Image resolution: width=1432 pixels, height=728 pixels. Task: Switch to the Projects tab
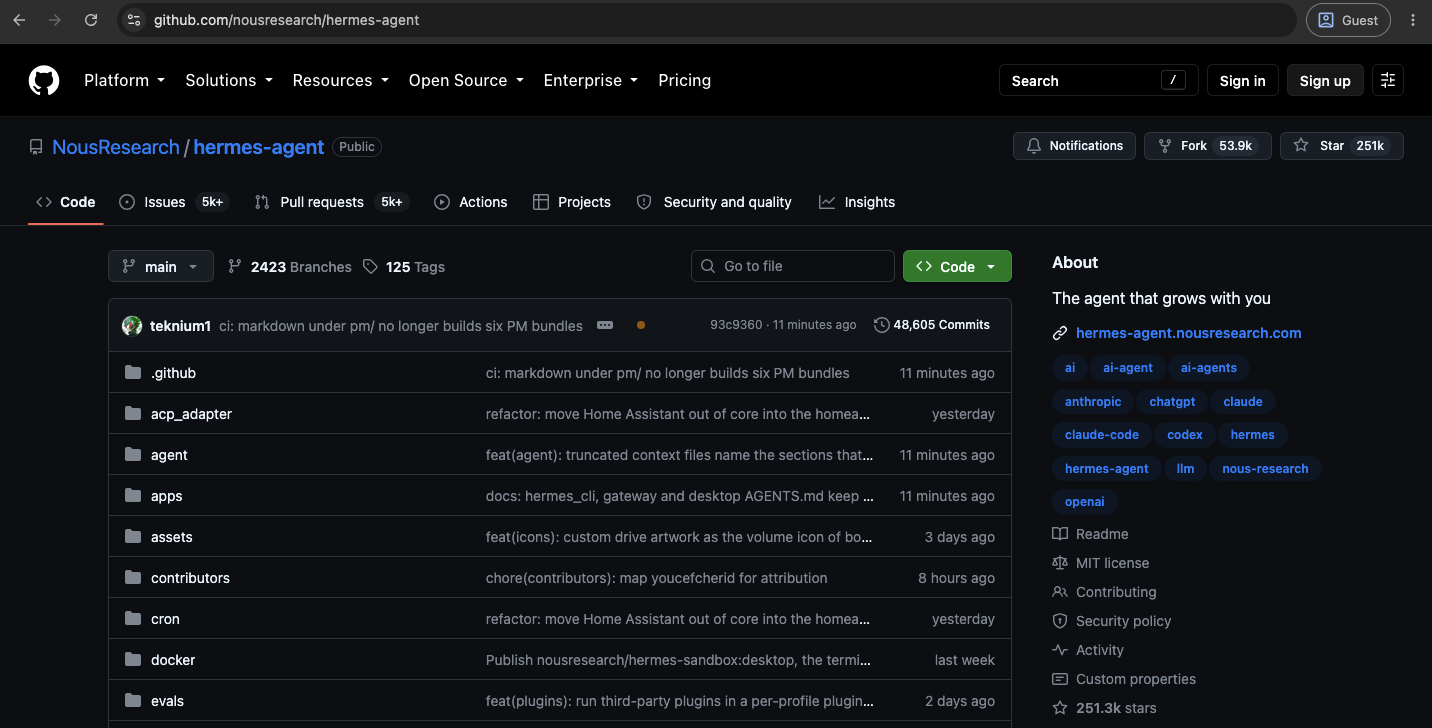pos(572,202)
